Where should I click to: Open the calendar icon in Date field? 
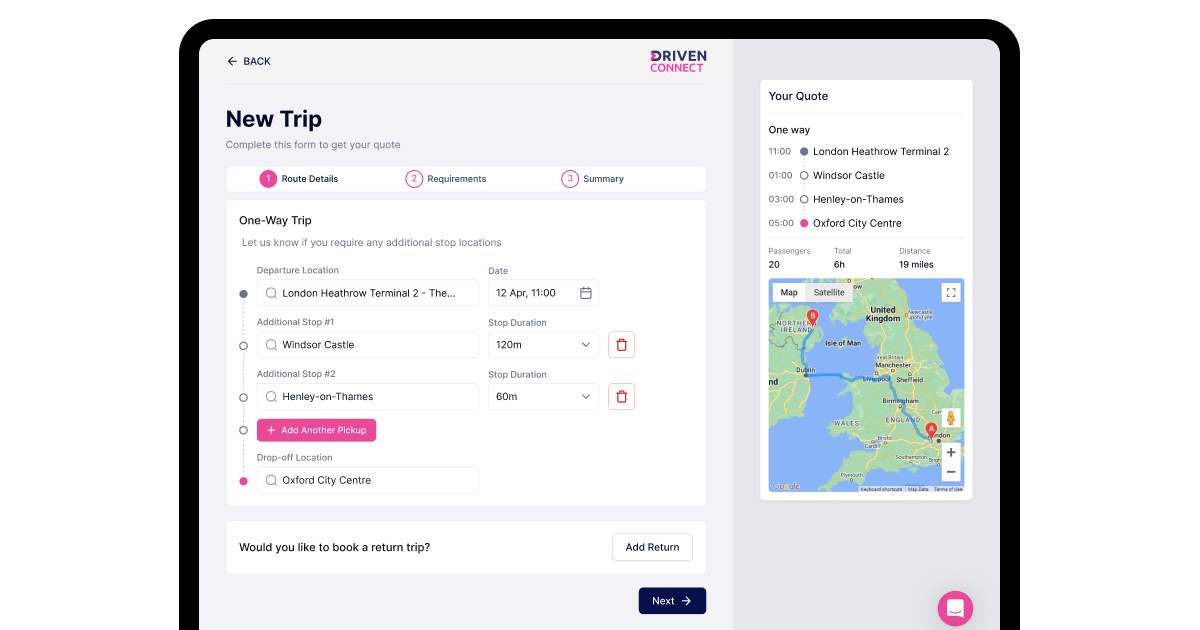coord(586,293)
